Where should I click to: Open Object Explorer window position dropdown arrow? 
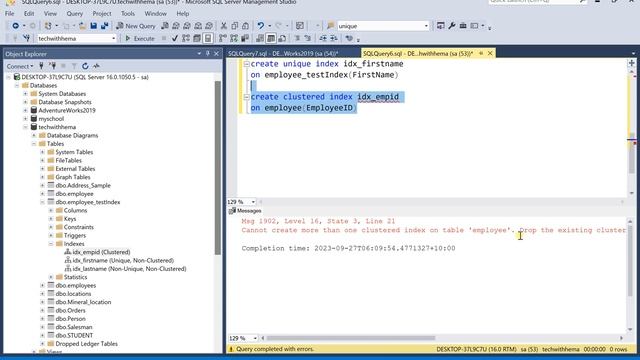point(199,53)
